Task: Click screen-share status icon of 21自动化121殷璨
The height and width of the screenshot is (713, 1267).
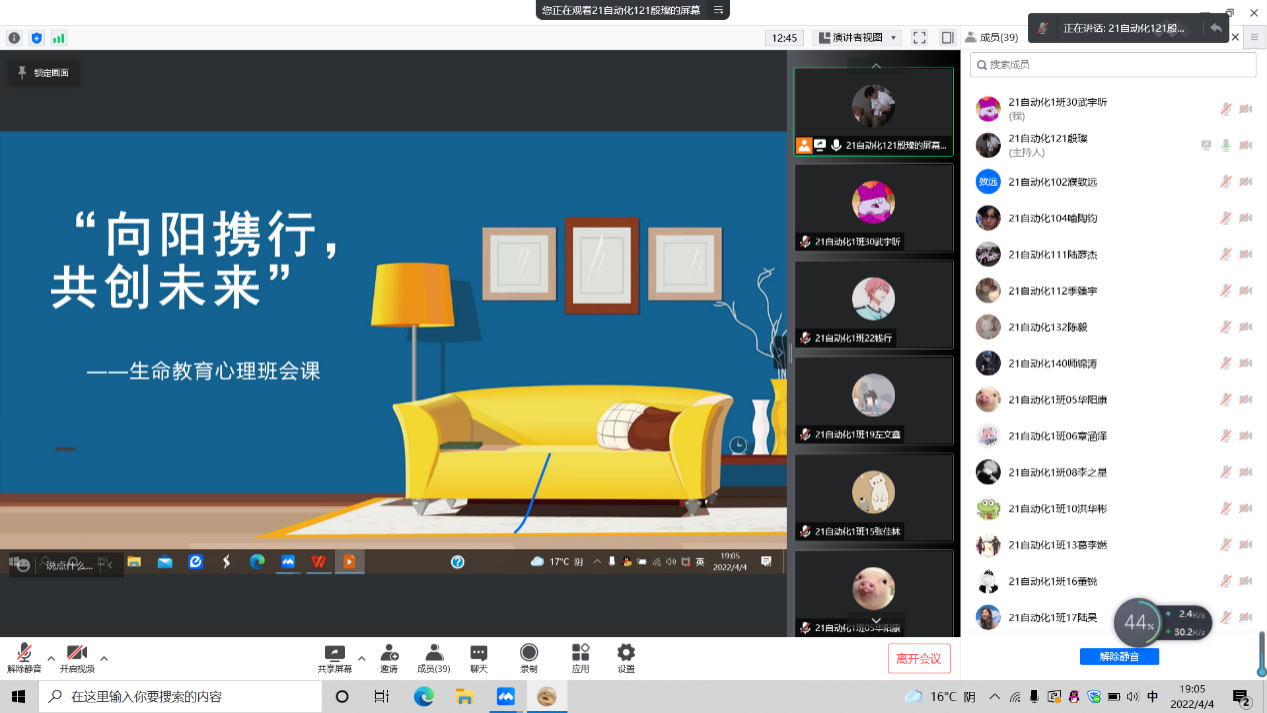Action: (x=1206, y=145)
